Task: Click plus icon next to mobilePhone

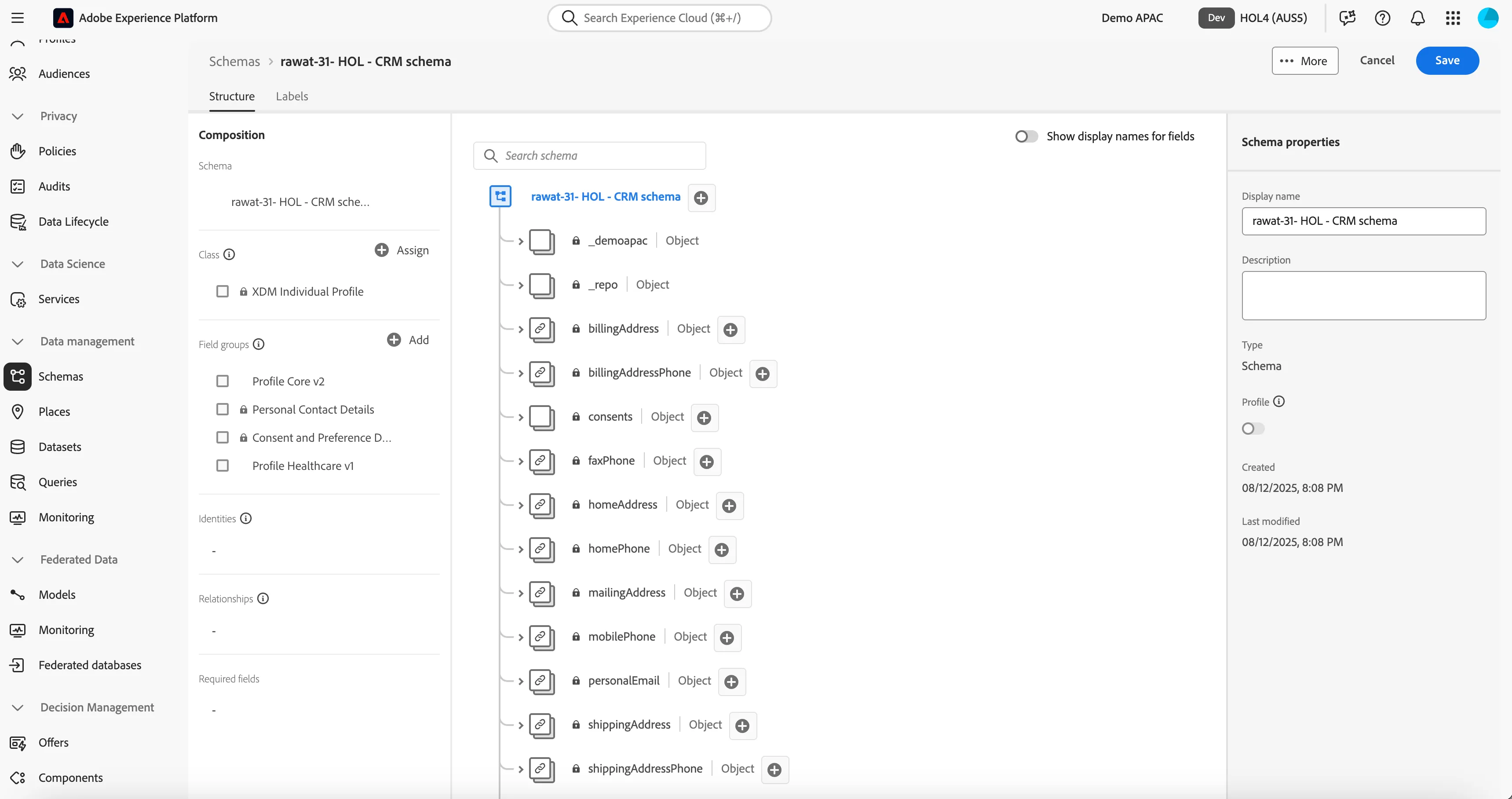Action: pyautogui.click(x=727, y=638)
